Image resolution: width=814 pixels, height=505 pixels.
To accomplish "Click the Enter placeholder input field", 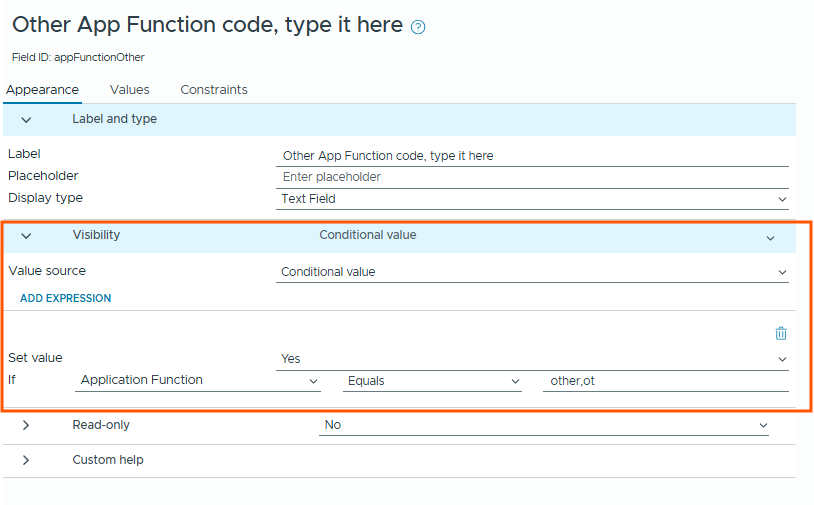I will (532, 177).
